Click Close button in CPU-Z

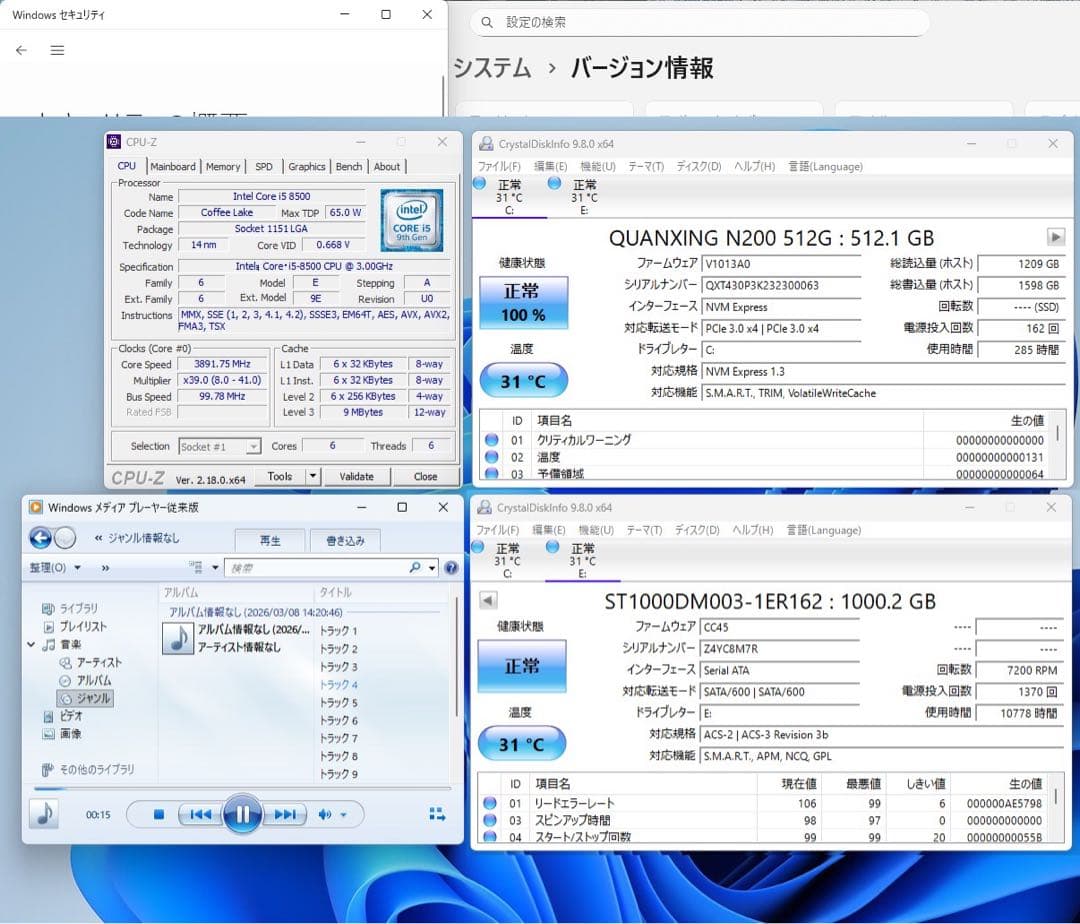[425, 476]
